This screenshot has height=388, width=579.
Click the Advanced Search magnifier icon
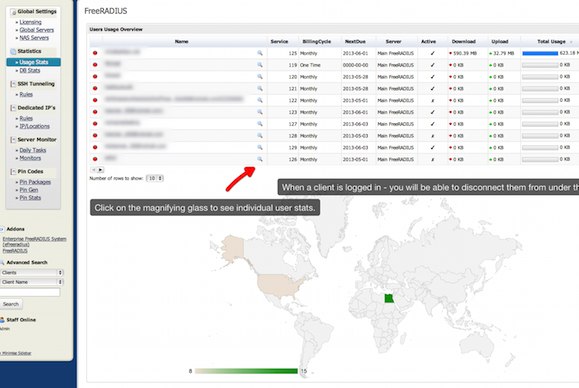pyautogui.click(x=2, y=262)
